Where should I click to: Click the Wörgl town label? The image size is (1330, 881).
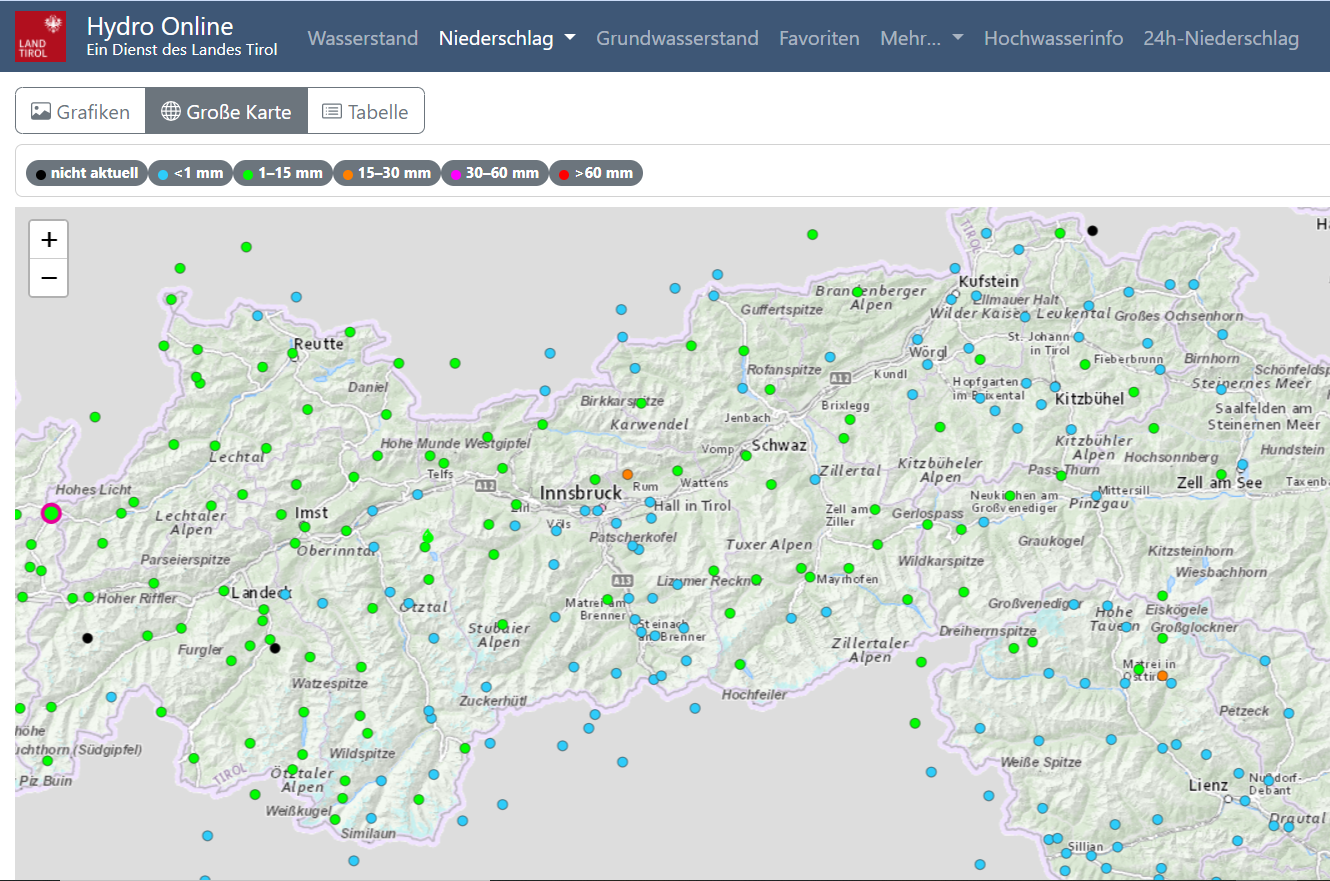pyautogui.click(x=928, y=353)
